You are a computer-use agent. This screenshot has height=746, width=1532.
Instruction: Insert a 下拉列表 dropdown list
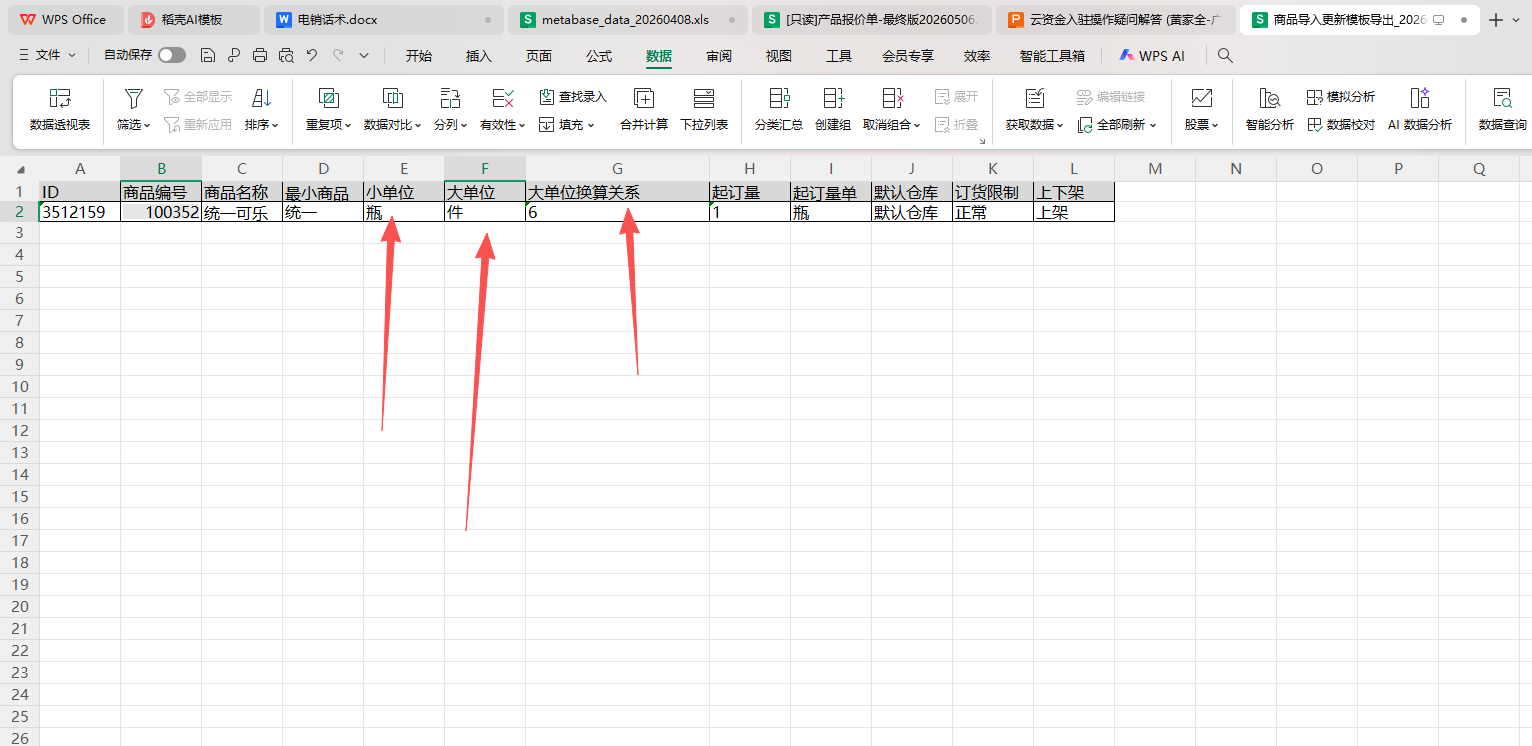click(704, 109)
